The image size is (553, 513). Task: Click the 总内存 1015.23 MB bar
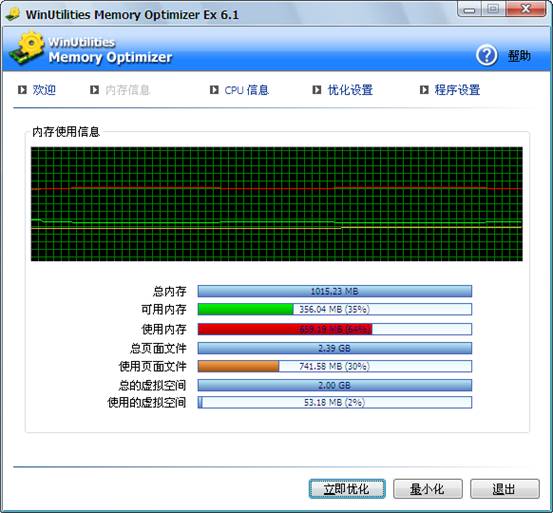335,291
